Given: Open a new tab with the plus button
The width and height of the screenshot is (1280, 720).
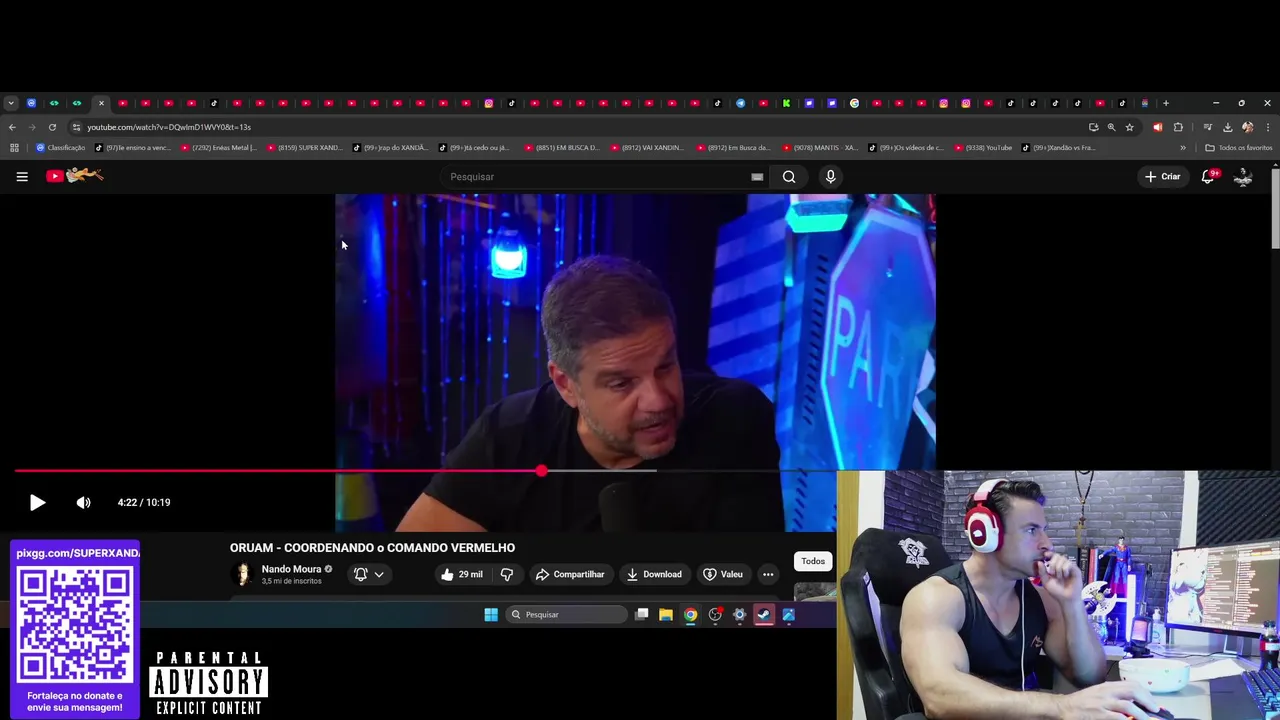Looking at the screenshot, I should (1165, 103).
